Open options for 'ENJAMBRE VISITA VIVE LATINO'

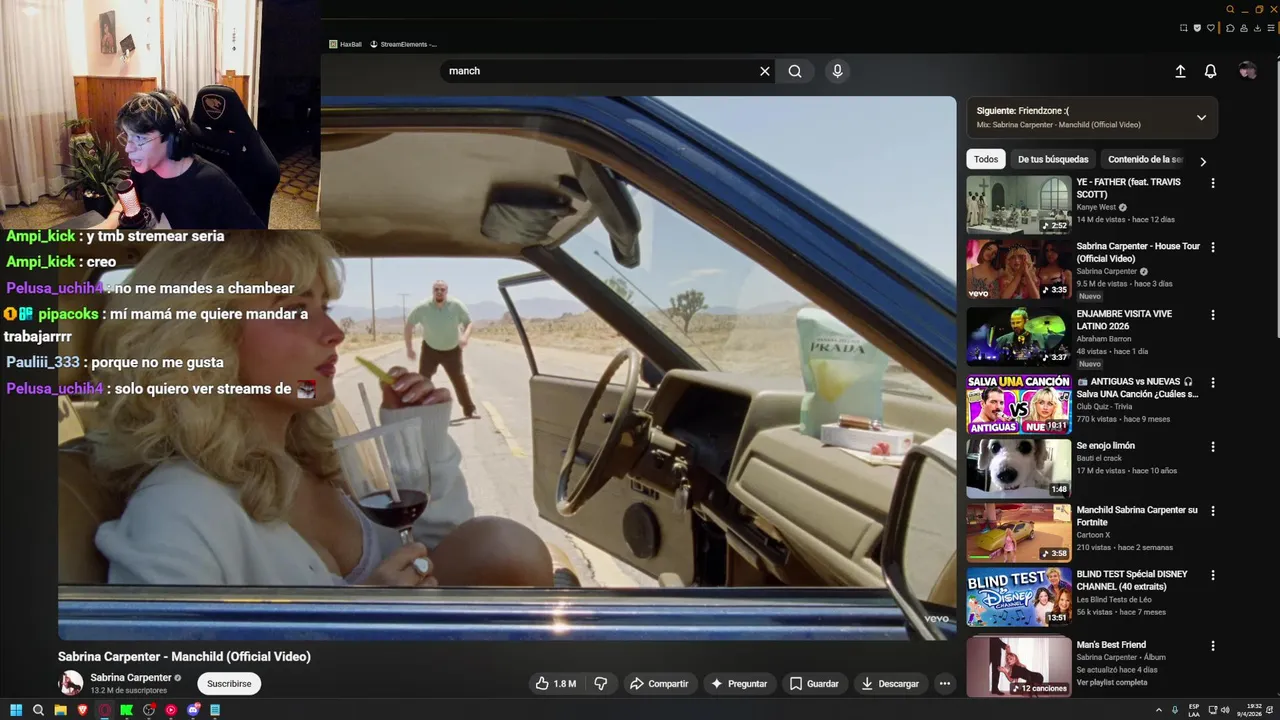(x=1213, y=315)
